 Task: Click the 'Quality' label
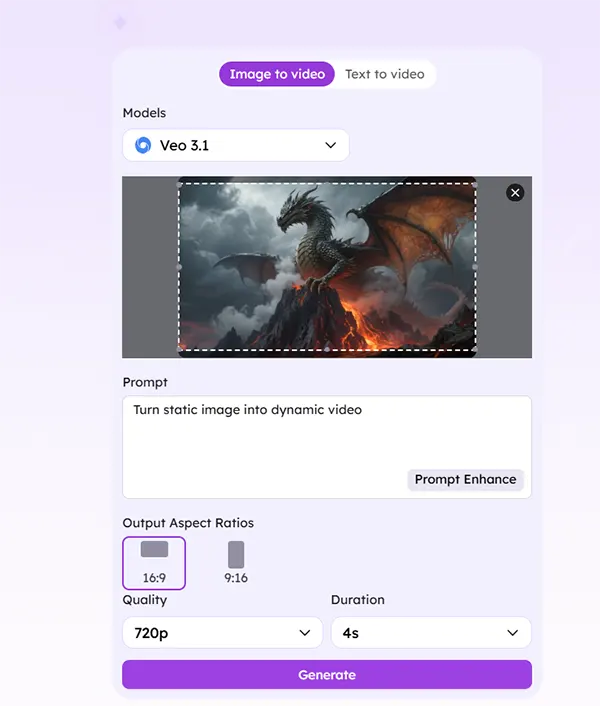(x=144, y=600)
